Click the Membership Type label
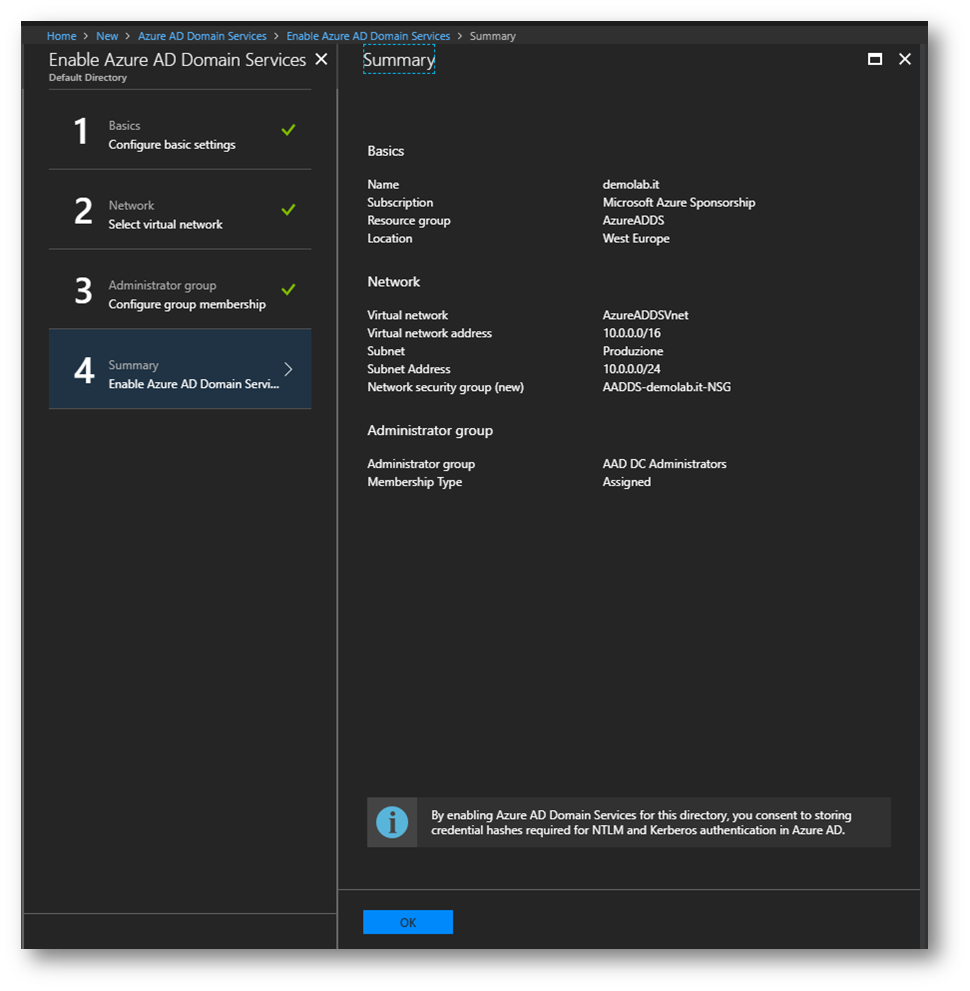 pos(415,482)
